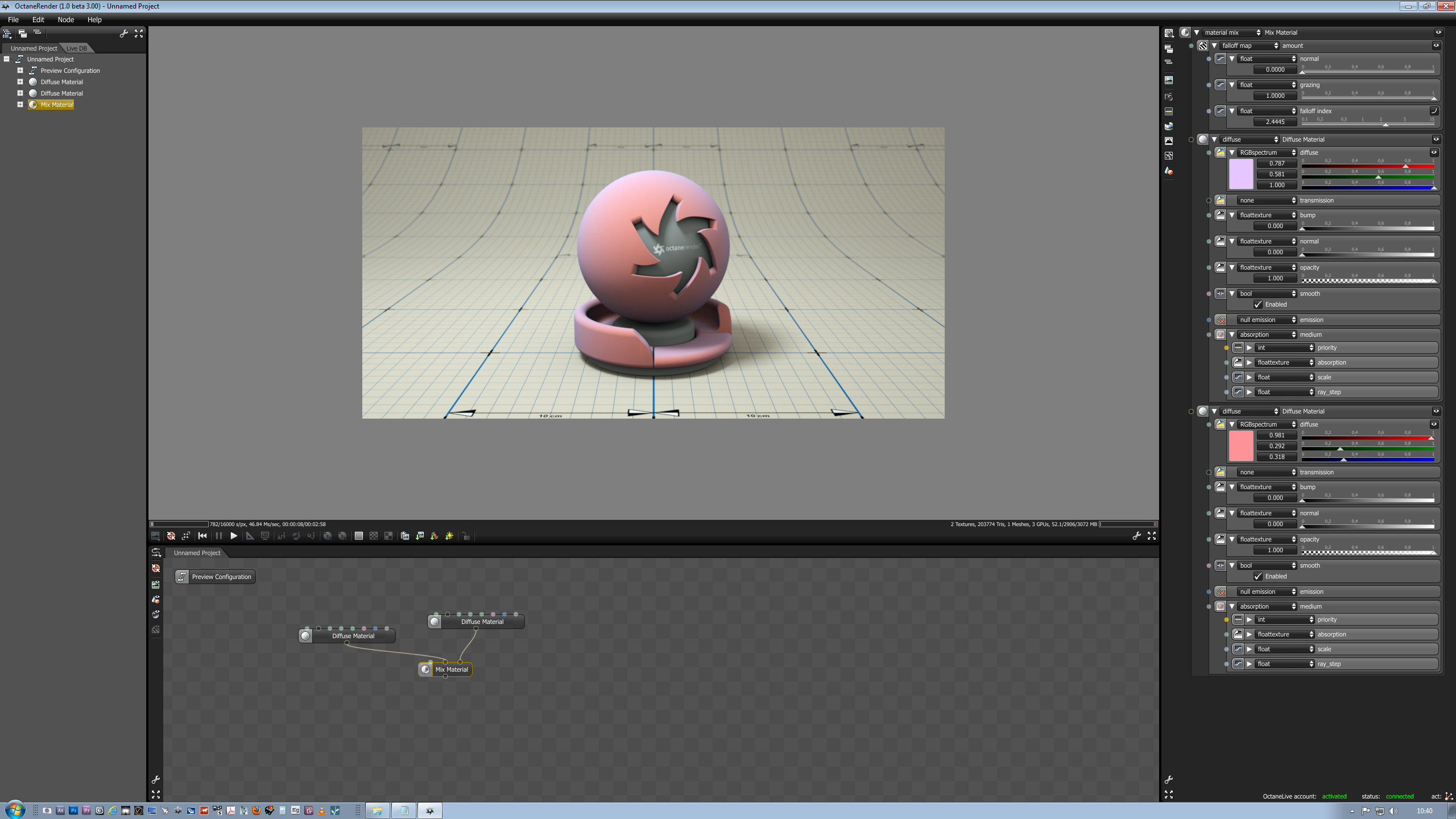Select Mix Material in the project tree
Viewport: 1456px width, 819px height.
(56, 105)
